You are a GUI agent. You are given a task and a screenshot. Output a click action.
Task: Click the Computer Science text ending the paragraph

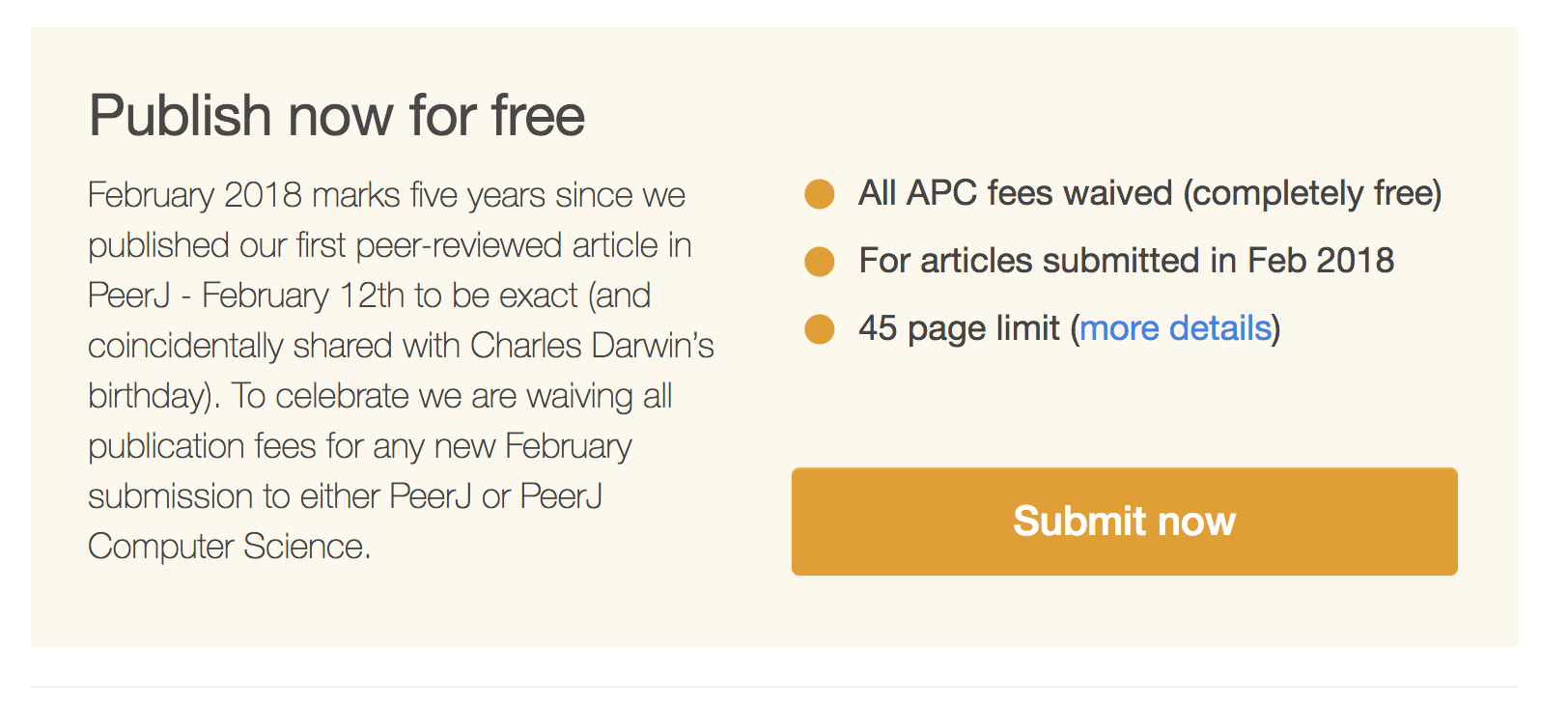[230, 547]
